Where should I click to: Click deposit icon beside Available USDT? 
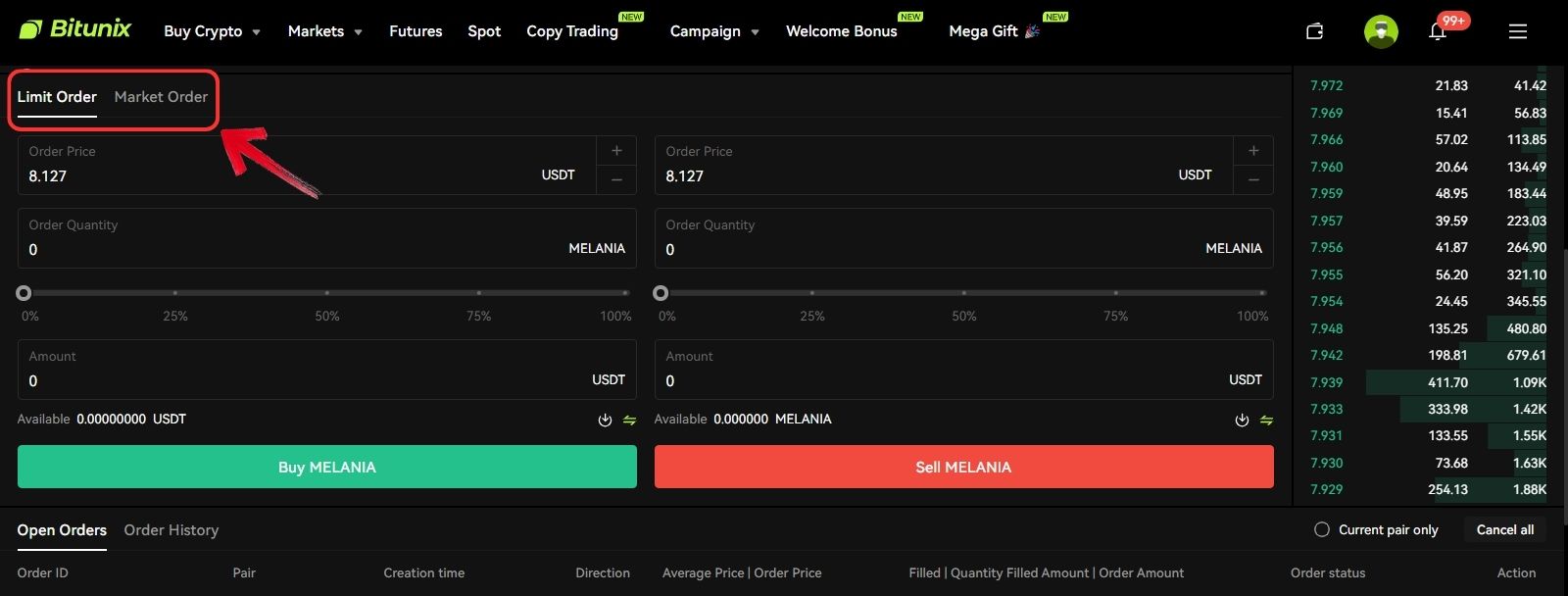[x=605, y=420]
